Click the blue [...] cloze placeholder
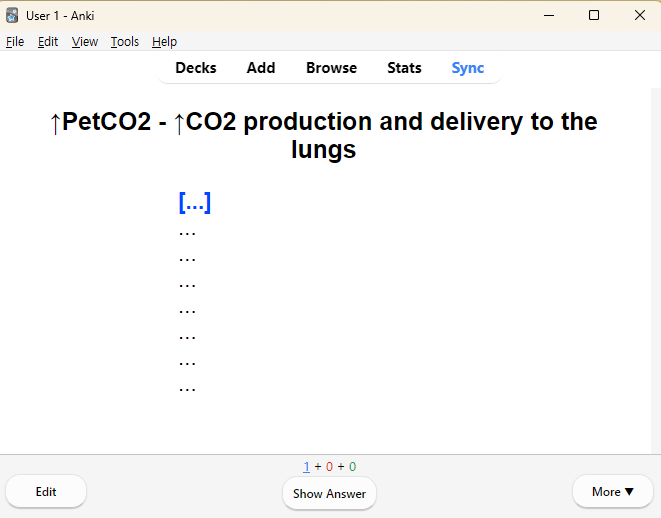 [x=195, y=202]
